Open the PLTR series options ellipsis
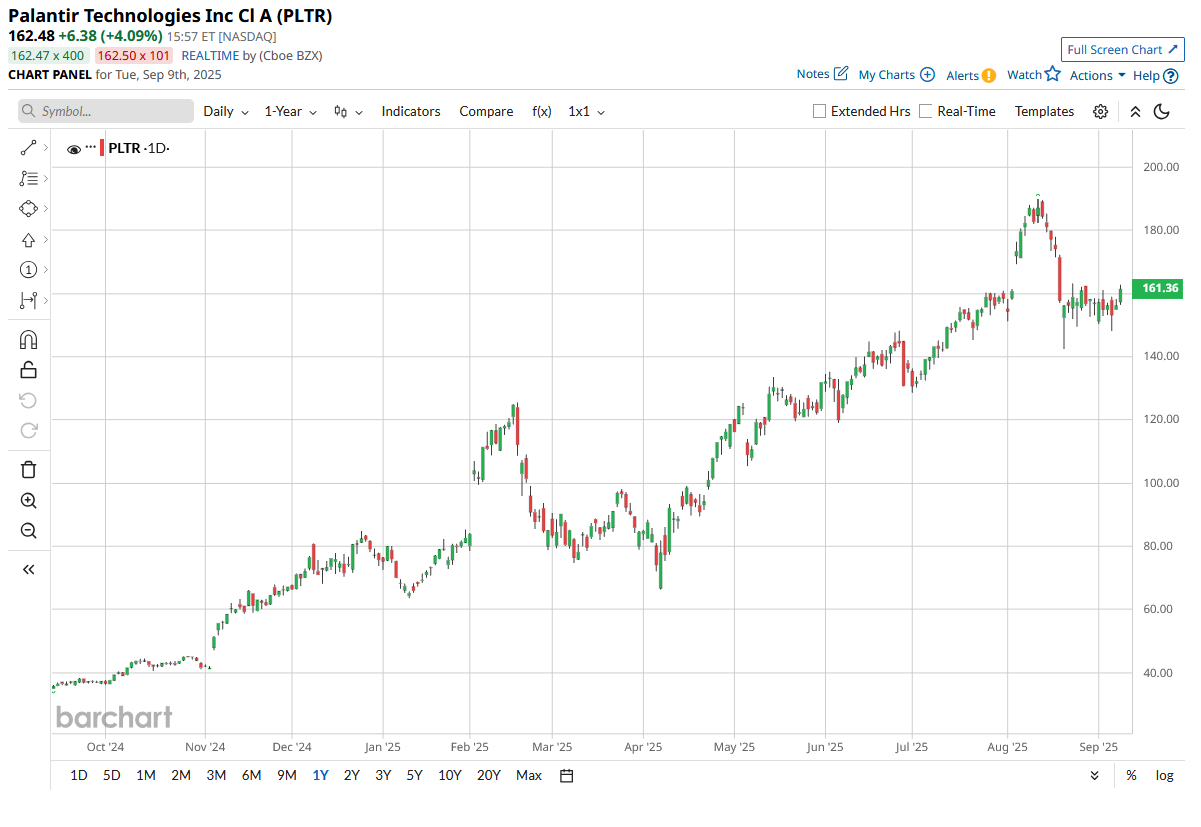Viewport: 1201px width, 827px height. coord(91,148)
